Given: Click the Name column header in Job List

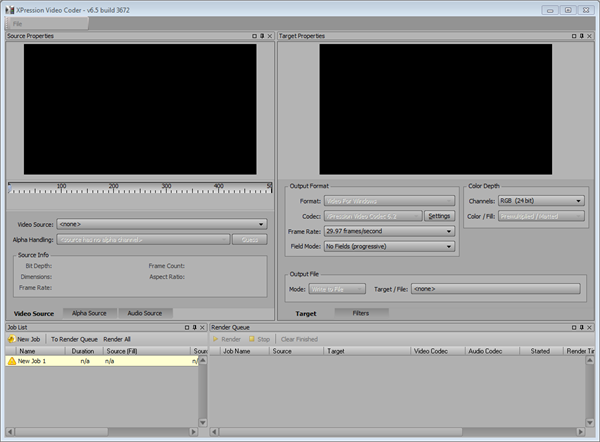Looking at the screenshot, I should tap(40, 351).
